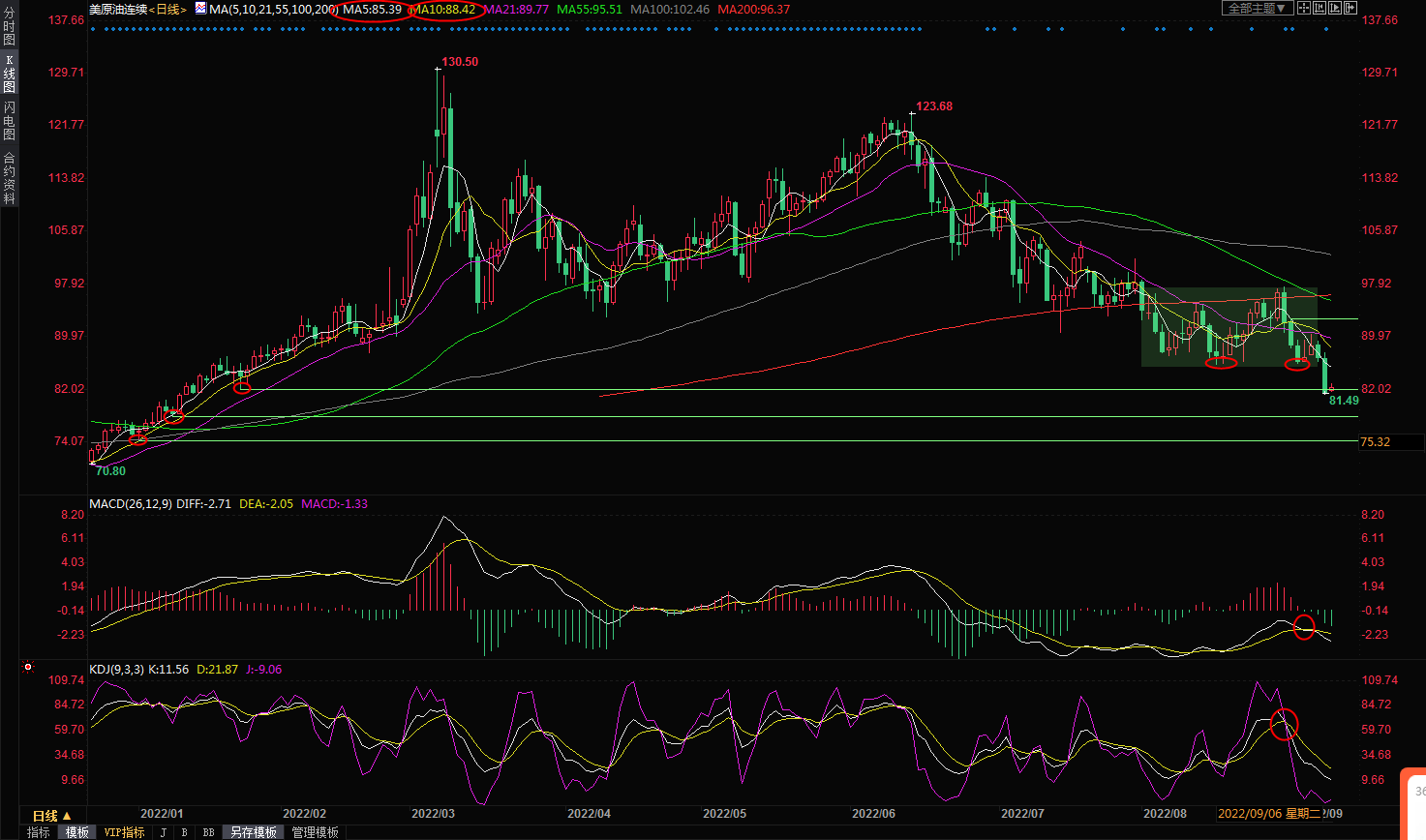Expand the 日线 period selector
This screenshot has width=1426, height=840.
[52, 816]
